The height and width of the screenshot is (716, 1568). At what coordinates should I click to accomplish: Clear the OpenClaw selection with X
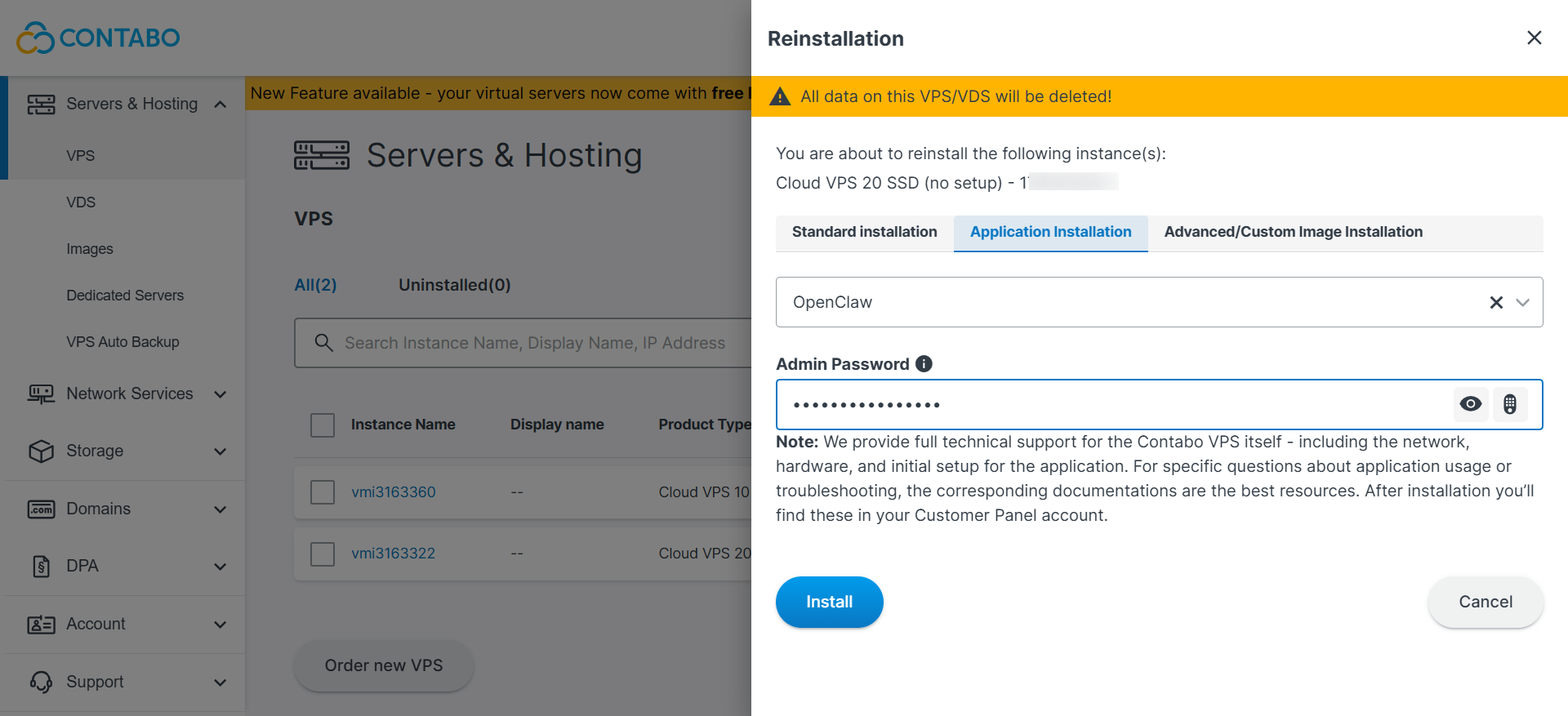coord(1496,303)
